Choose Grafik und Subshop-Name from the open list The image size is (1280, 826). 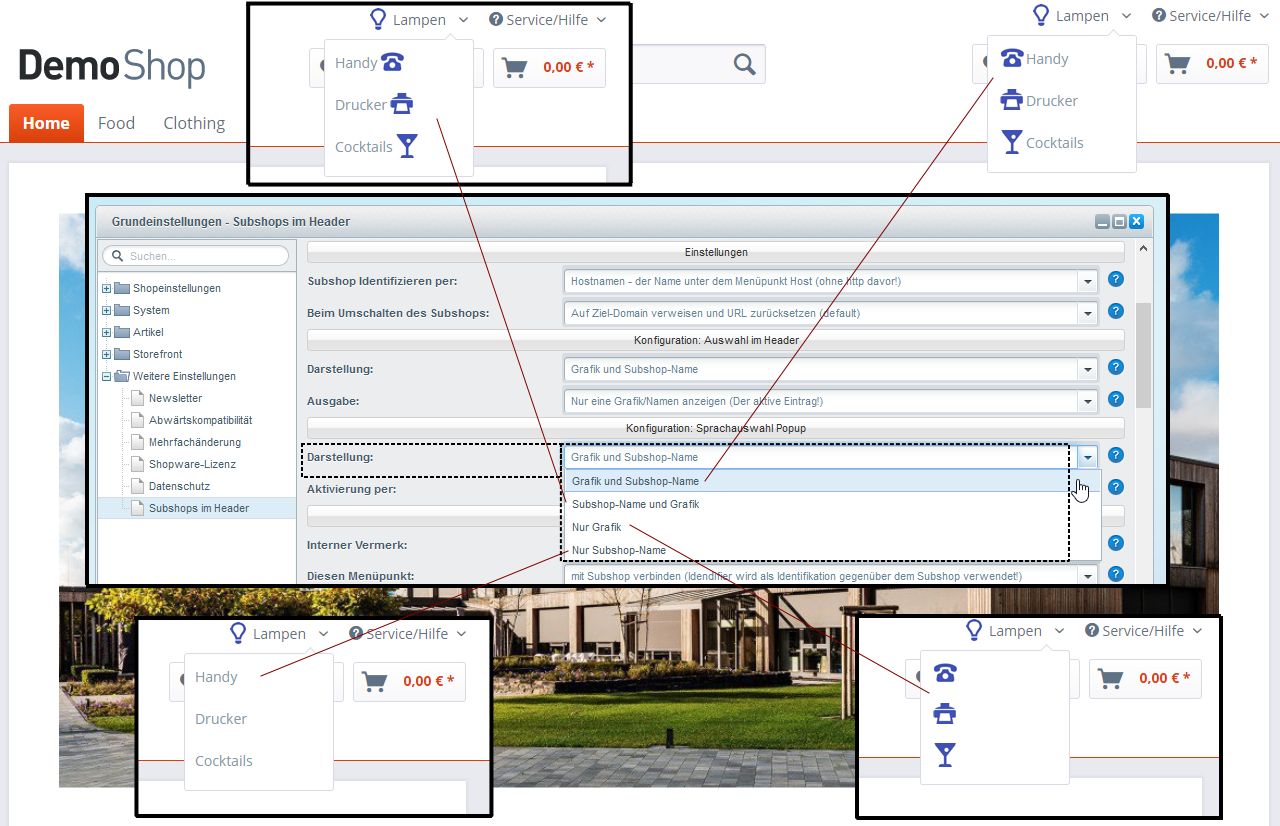click(831, 481)
